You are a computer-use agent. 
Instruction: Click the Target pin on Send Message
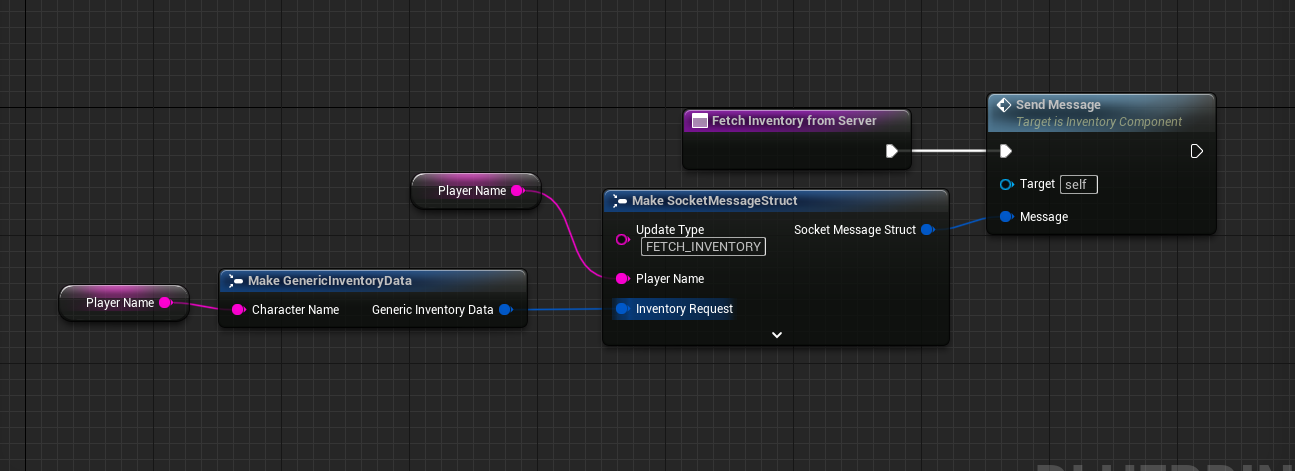click(1006, 184)
